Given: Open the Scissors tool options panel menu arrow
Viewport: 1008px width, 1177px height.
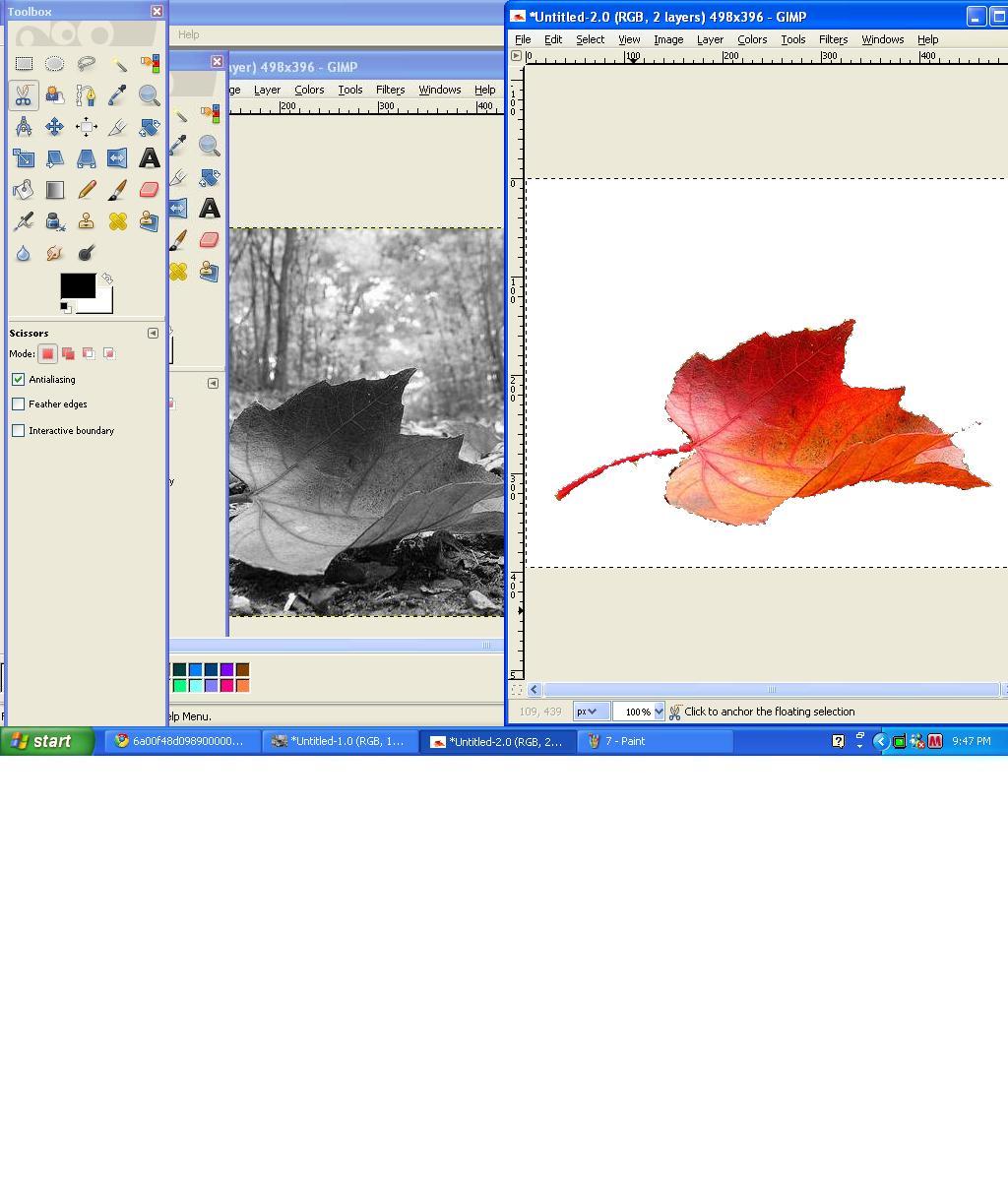Looking at the screenshot, I should pos(154,334).
